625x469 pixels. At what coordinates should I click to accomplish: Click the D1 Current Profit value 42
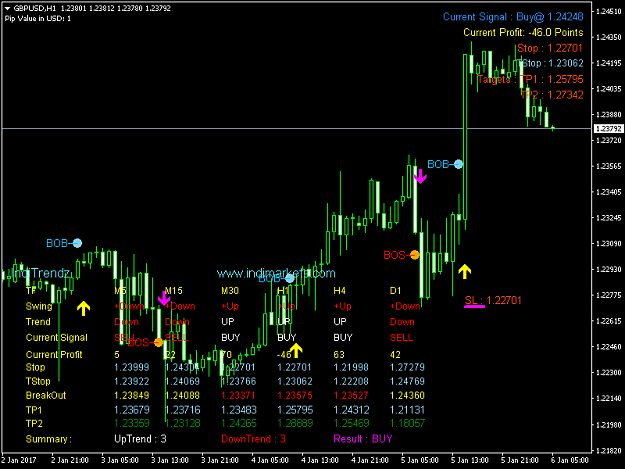(x=395, y=354)
